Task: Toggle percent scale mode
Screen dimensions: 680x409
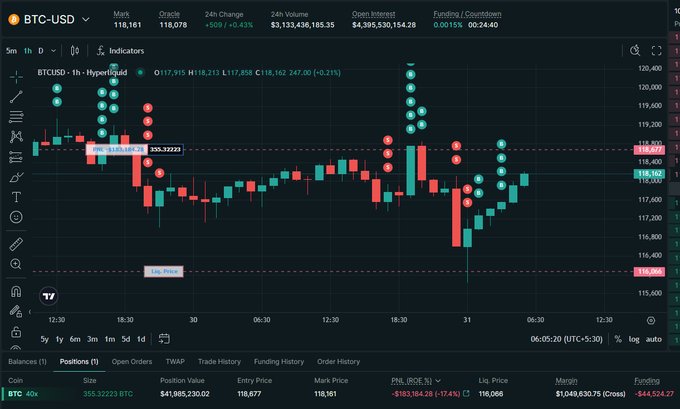Action: tap(618, 339)
